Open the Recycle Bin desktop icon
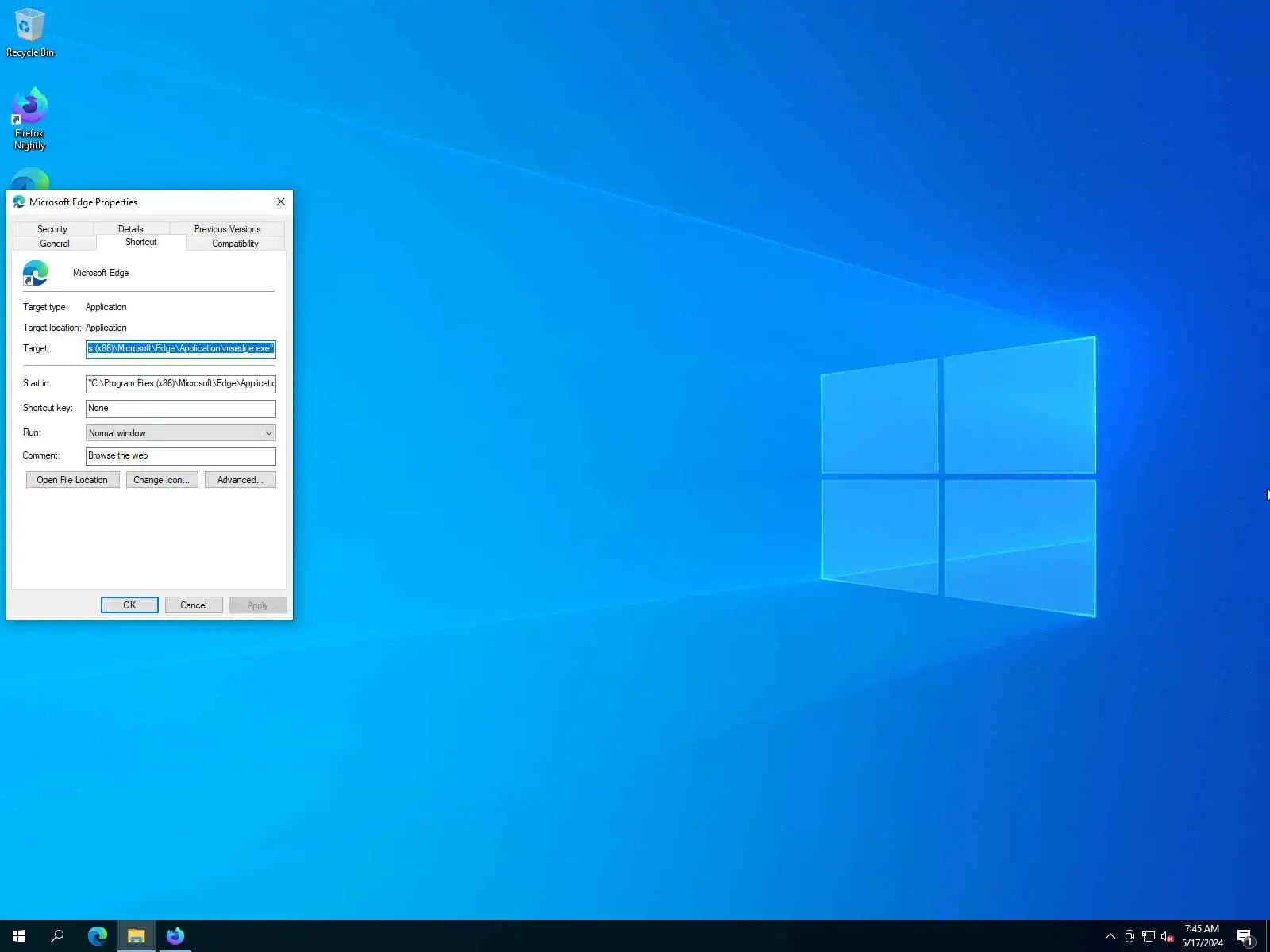 [29, 33]
